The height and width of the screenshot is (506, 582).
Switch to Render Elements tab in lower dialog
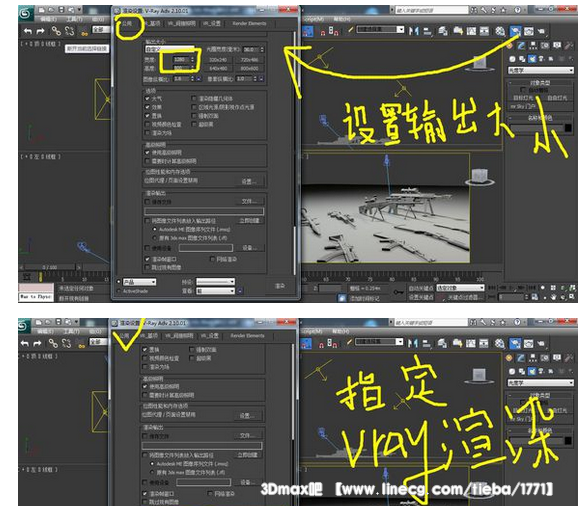click(x=248, y=336)
